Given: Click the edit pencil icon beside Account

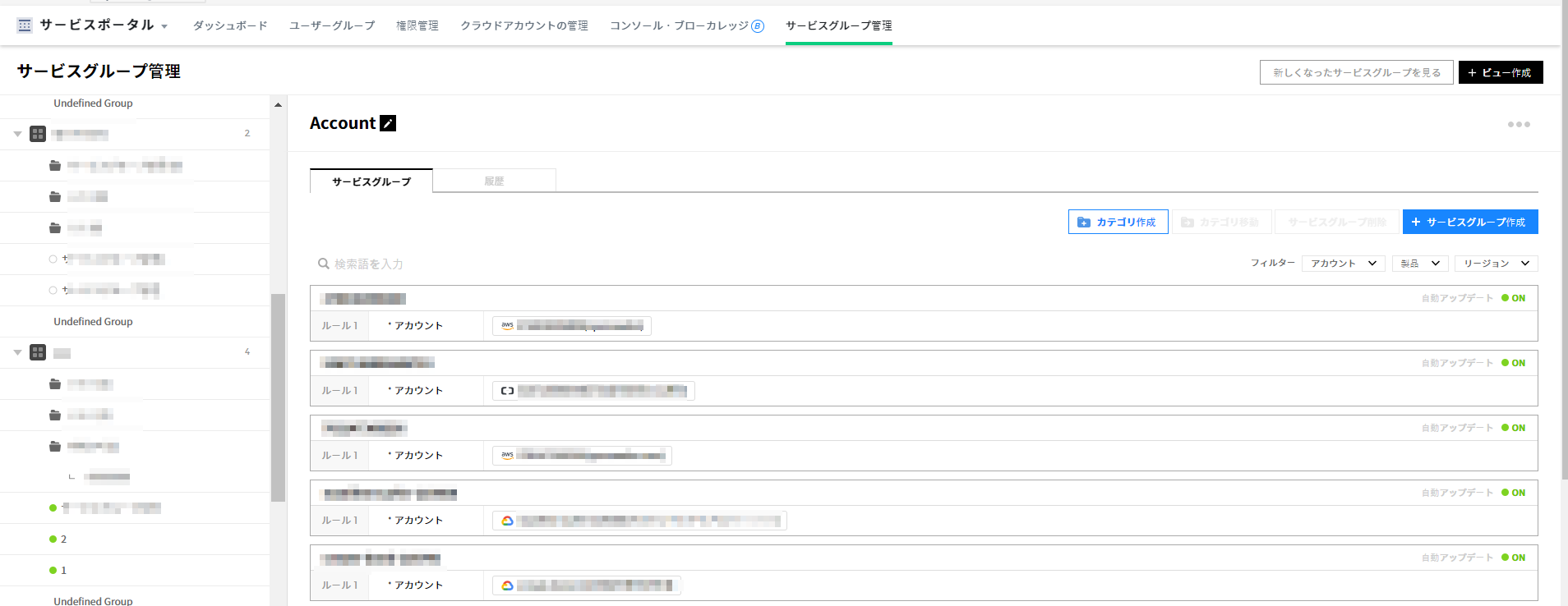Looking at the screenshot, I should click(388, 123).
